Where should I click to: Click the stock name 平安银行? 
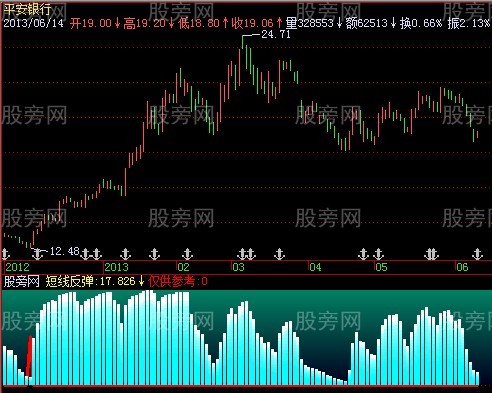27,9
